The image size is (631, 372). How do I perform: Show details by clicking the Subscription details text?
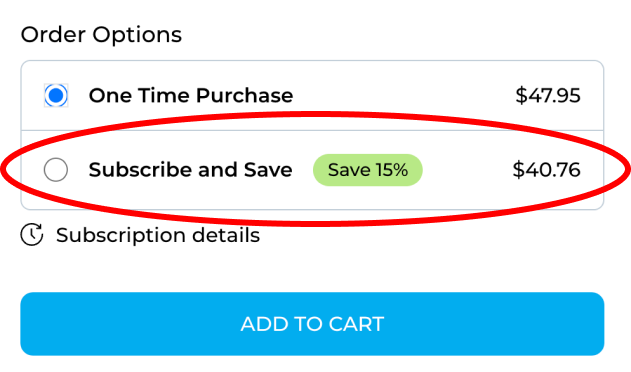click(158, 235)
